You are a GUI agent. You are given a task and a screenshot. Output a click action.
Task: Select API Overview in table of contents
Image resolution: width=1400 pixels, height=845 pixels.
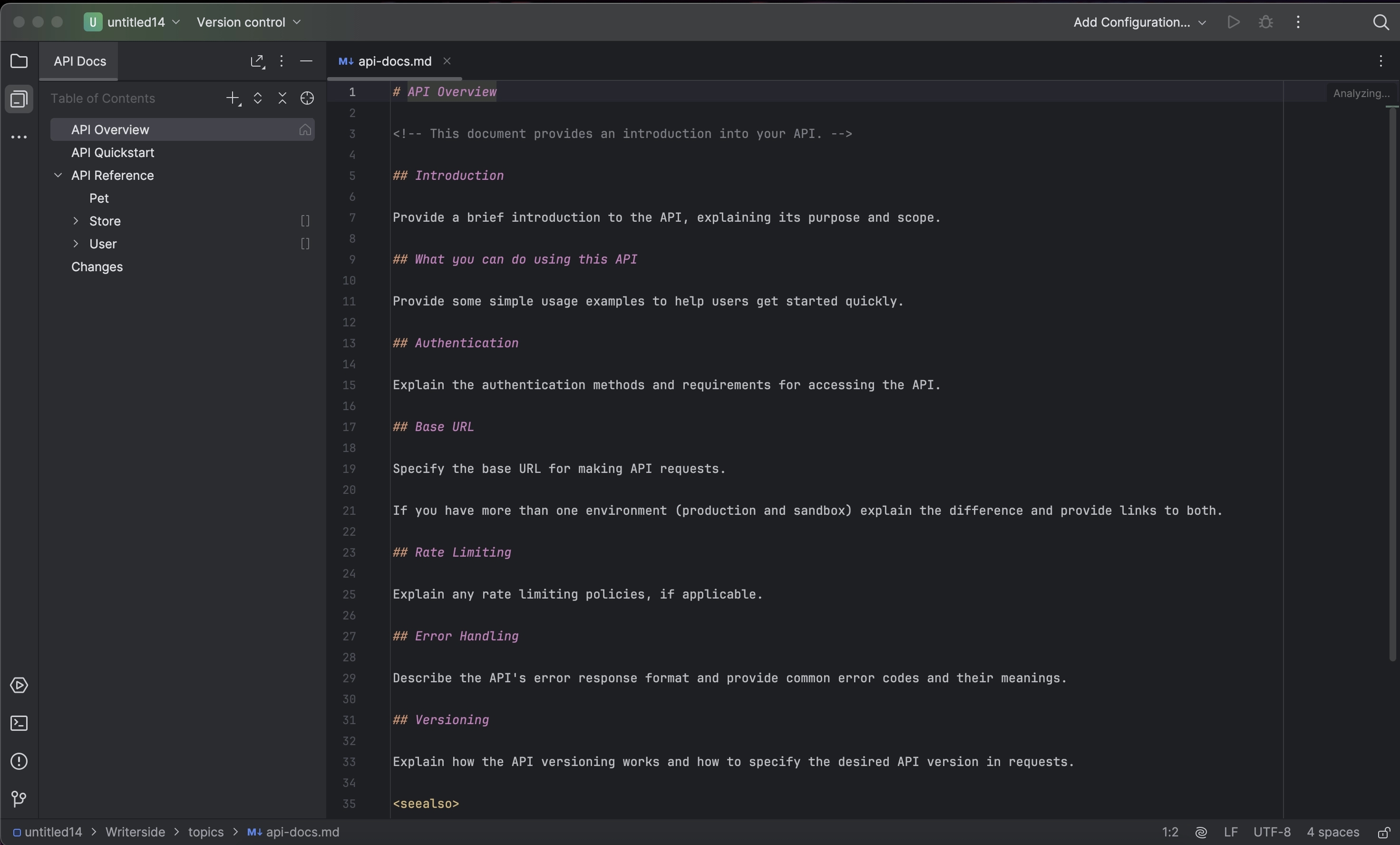coord(183,129)
